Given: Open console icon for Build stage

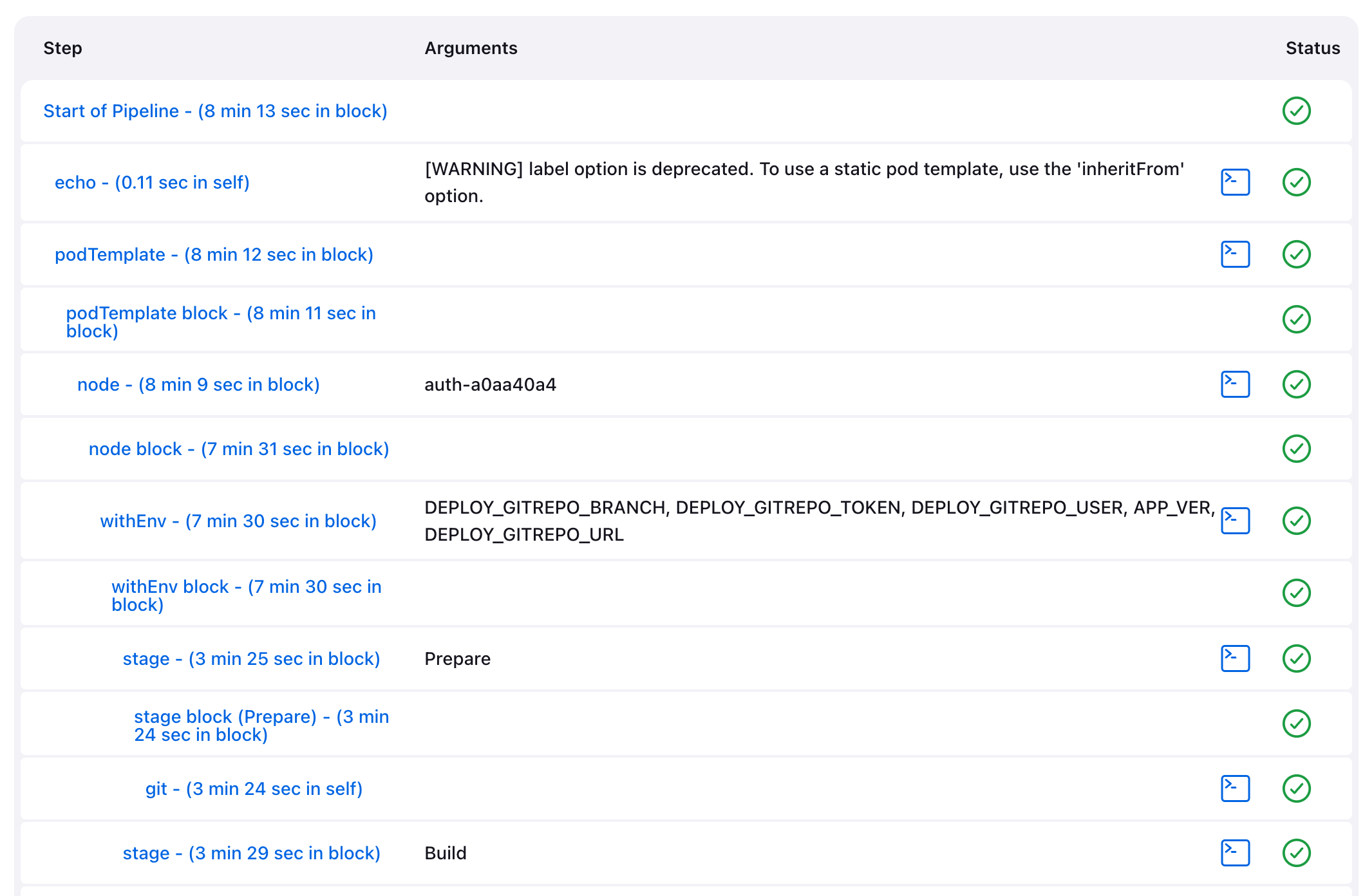Looking at the screenshot, I should (1235, 853).
